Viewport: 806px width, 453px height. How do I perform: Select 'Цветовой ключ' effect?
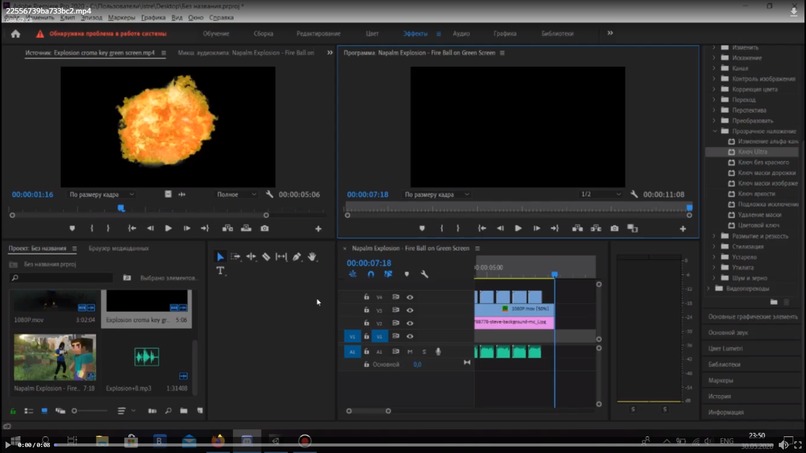coord(758,226)
